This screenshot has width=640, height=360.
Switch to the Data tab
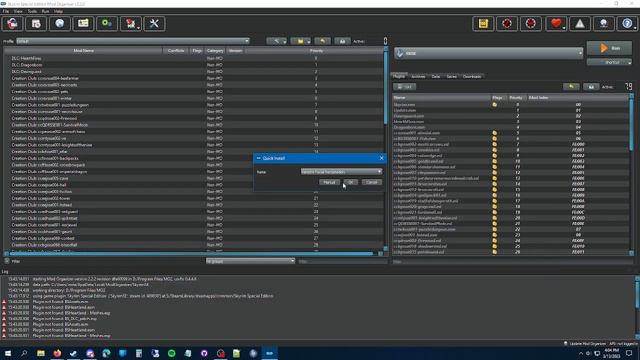pos(436,76)
